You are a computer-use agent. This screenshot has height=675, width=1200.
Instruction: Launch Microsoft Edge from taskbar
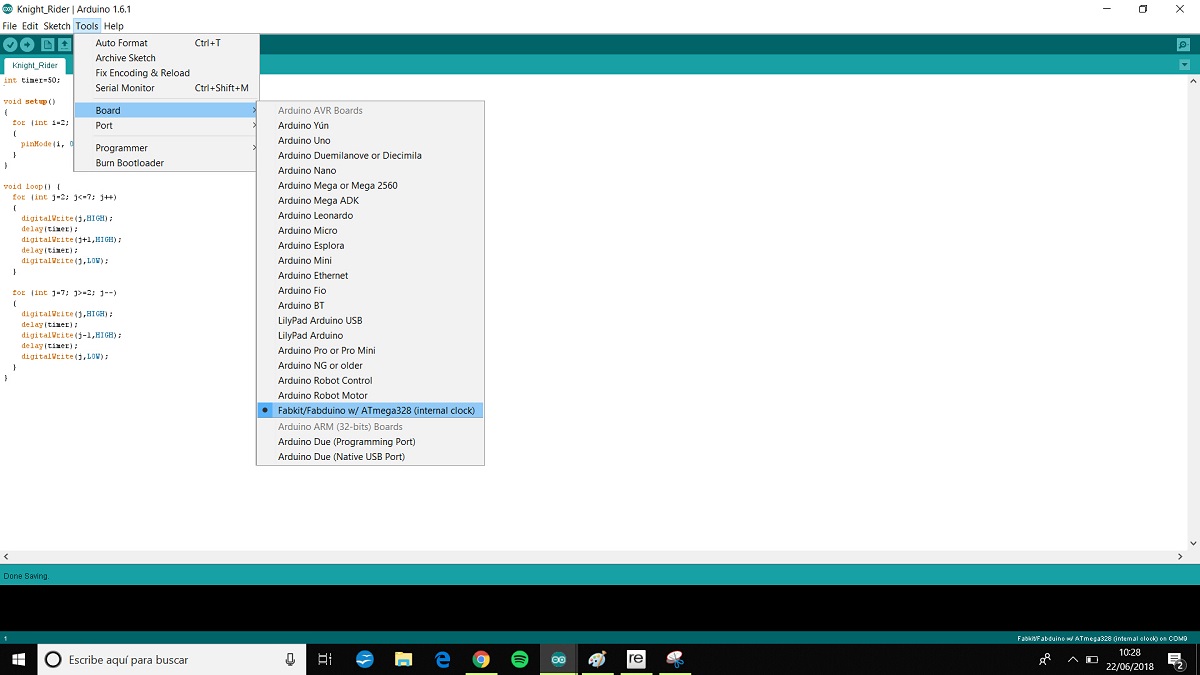[x=443, y=659]
